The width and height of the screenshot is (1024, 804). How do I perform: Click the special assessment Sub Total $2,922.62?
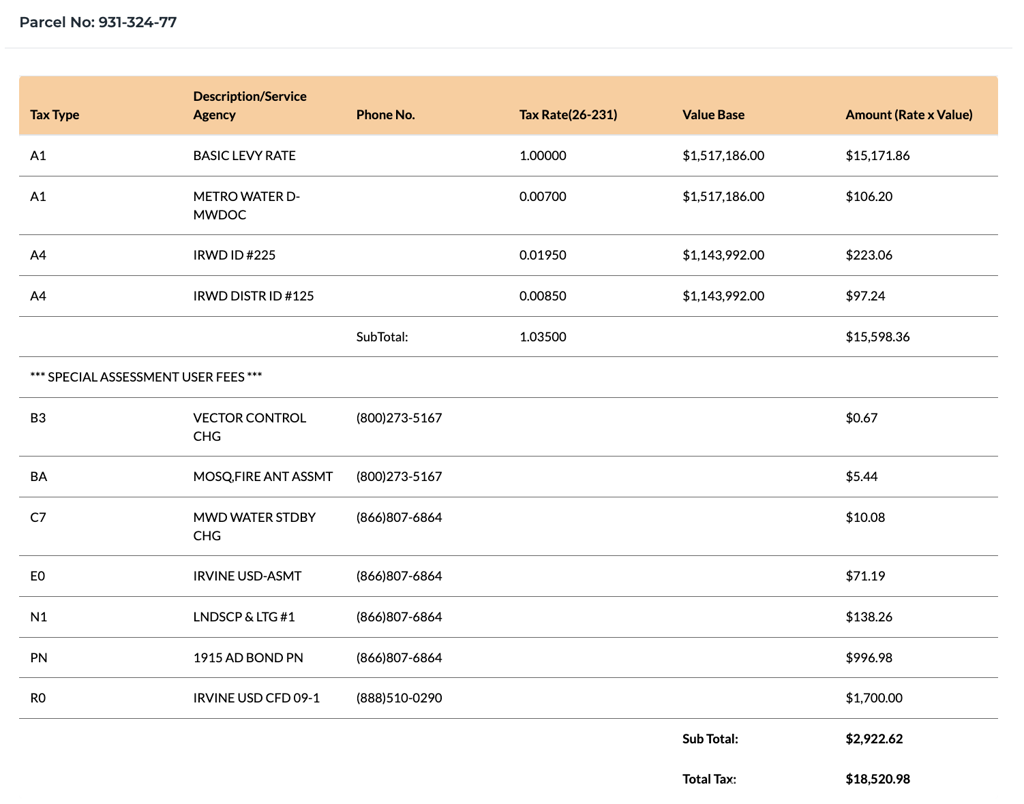pos(874,739)
